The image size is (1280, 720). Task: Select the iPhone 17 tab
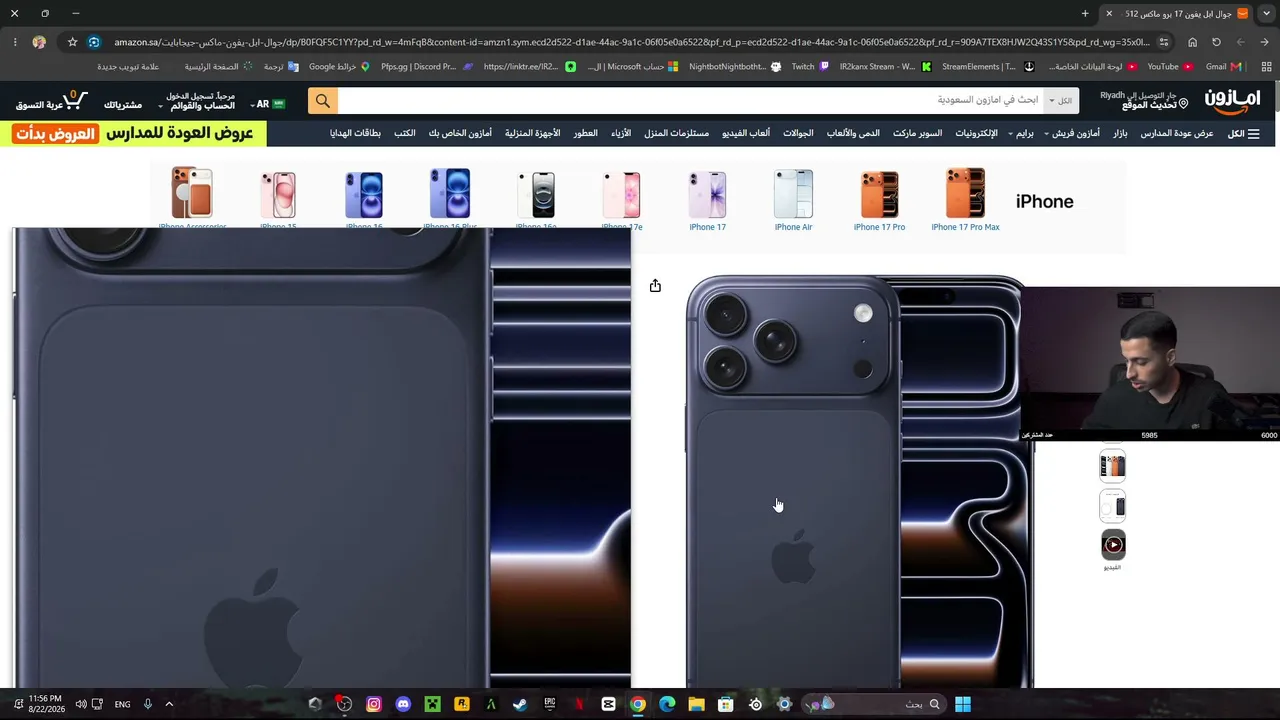click(707, 199)
